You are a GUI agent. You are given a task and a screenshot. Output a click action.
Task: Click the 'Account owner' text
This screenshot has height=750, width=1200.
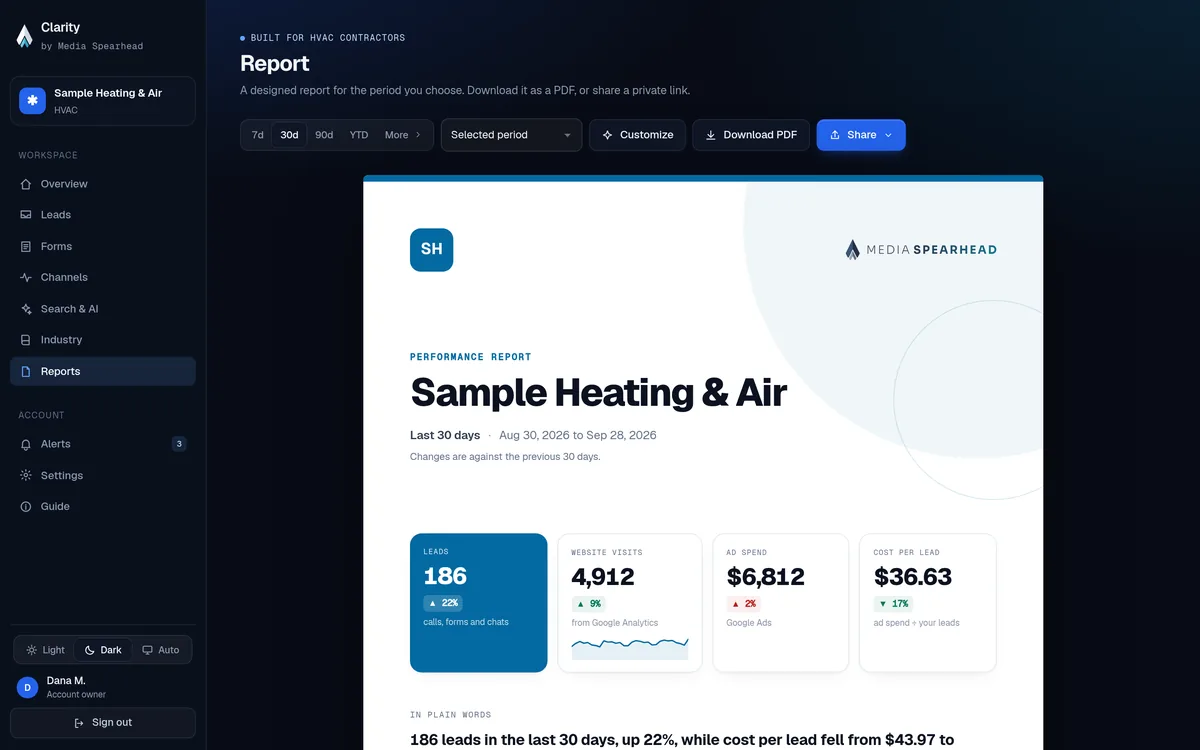tap(76, 695)
